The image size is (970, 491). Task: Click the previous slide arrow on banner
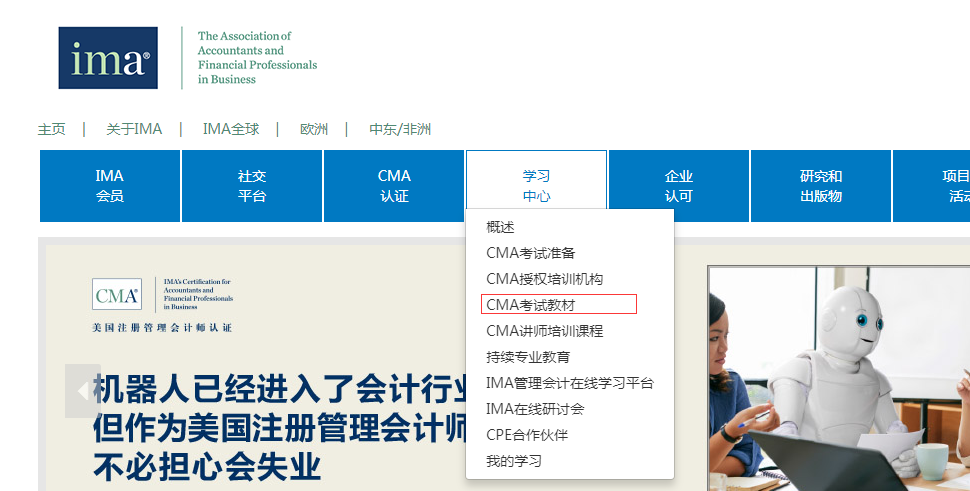tap(83, 391)
